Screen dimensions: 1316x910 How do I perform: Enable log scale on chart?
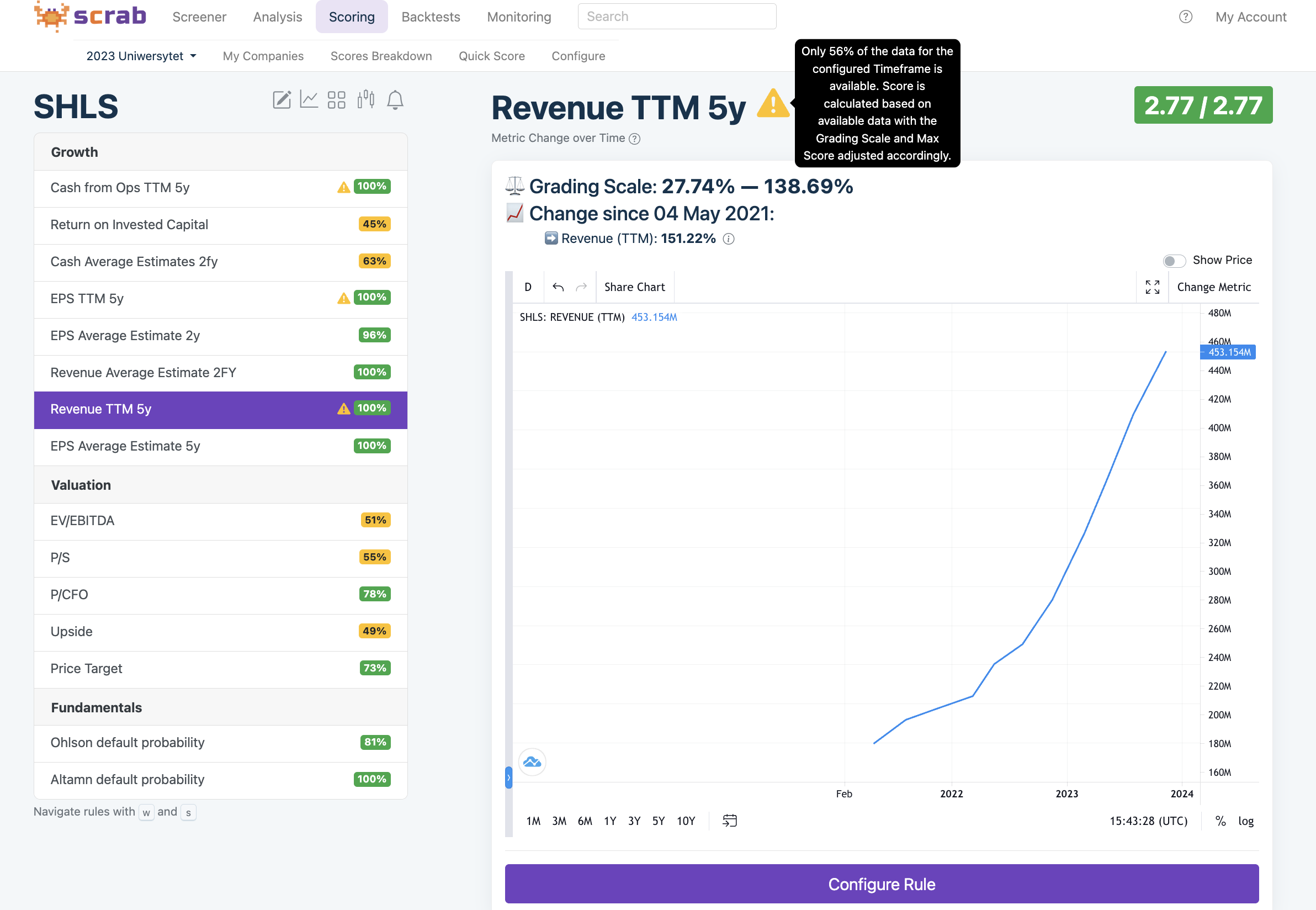[1246, 821]
